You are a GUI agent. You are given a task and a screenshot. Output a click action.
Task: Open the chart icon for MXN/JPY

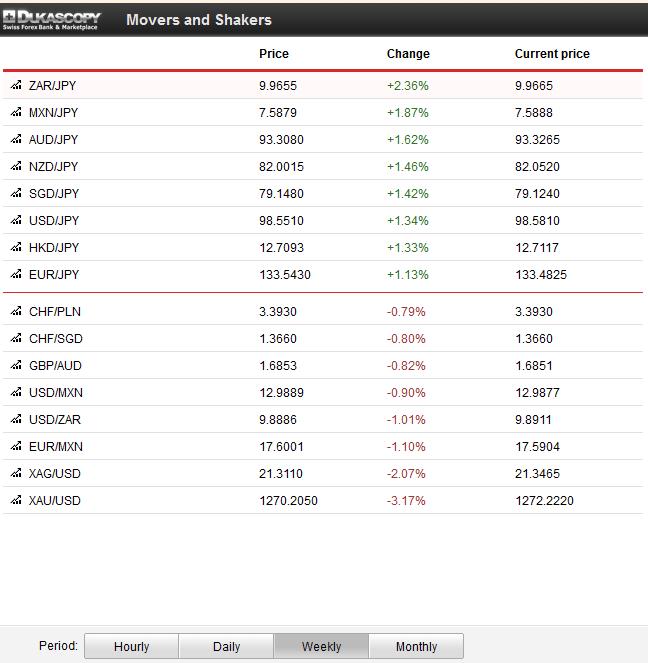point(16,113)
